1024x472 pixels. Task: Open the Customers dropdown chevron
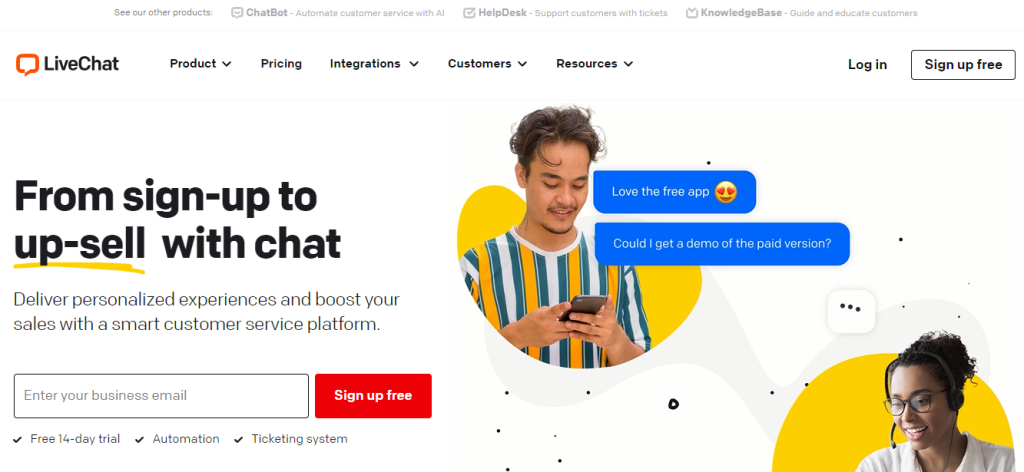[522, 64]
